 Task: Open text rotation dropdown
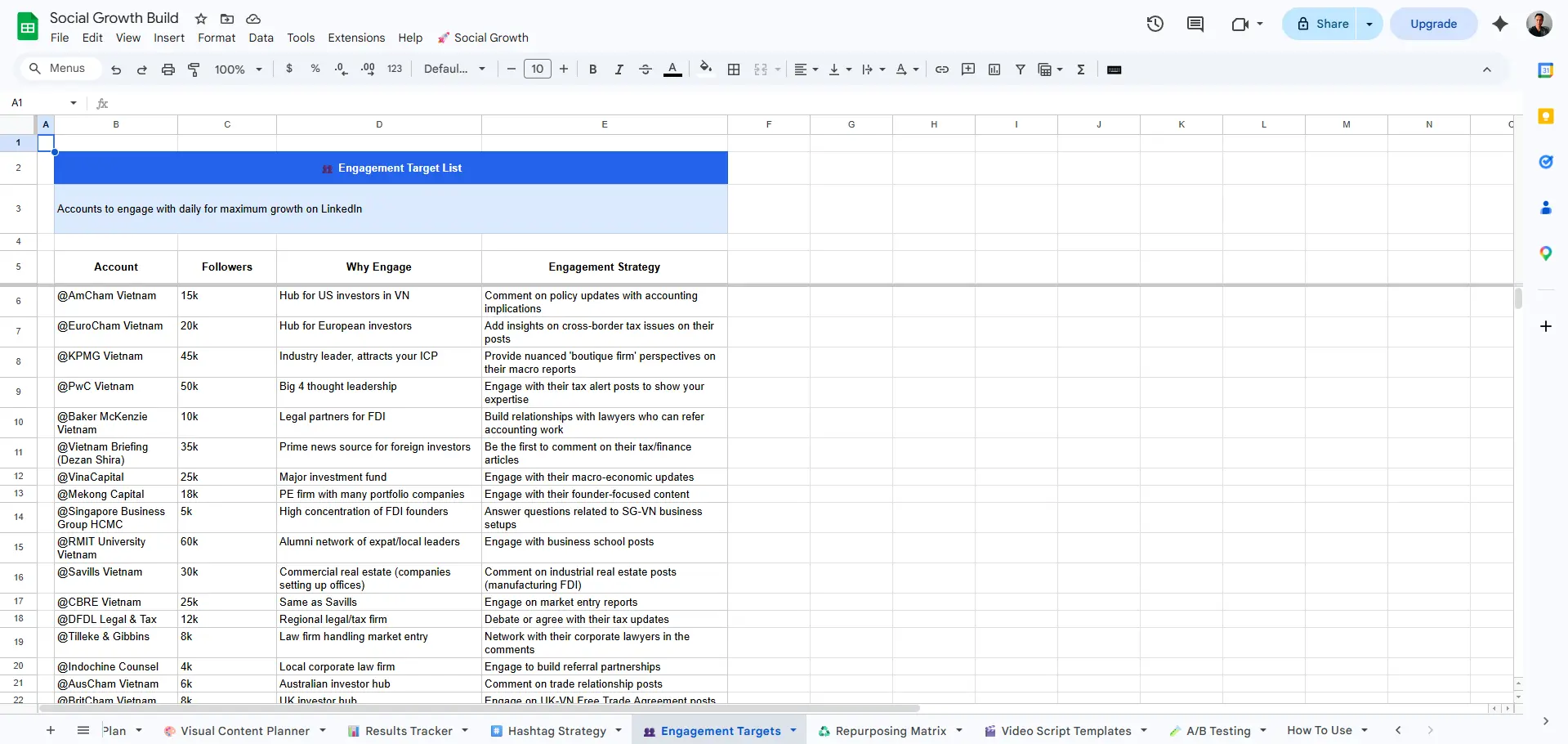[x=907, y=69]
